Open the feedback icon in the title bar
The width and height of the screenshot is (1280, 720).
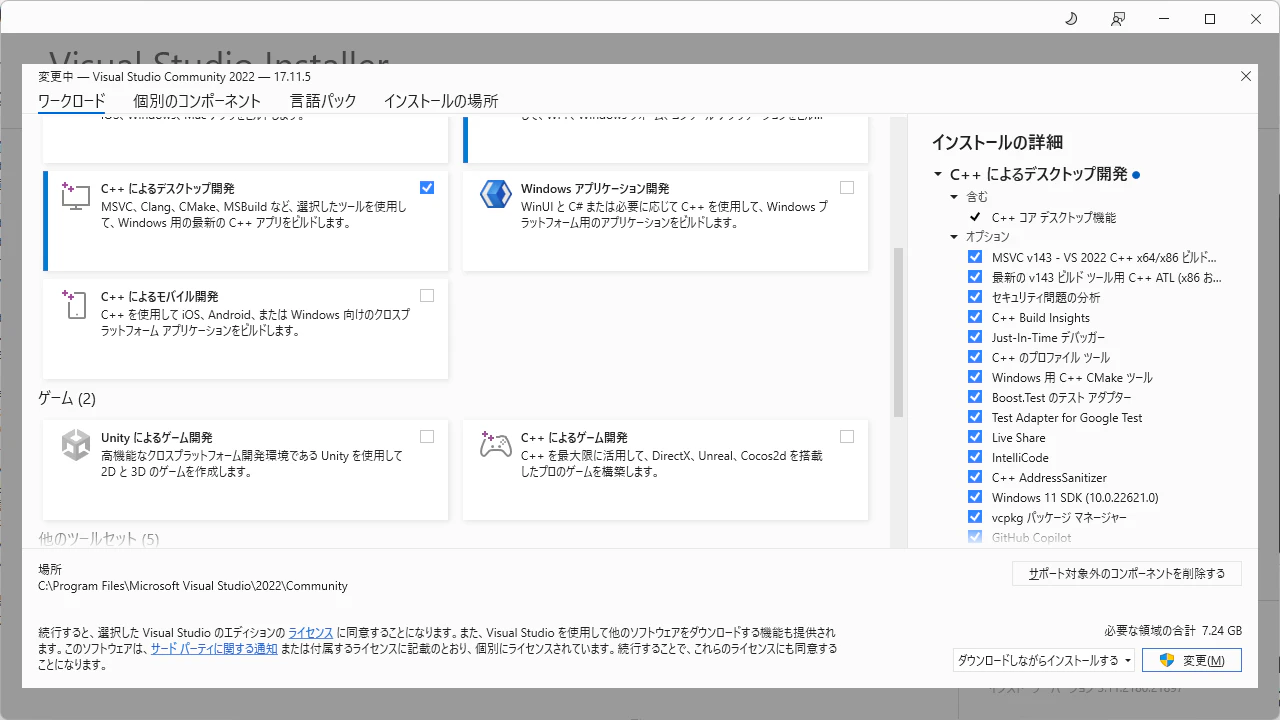1118,19
